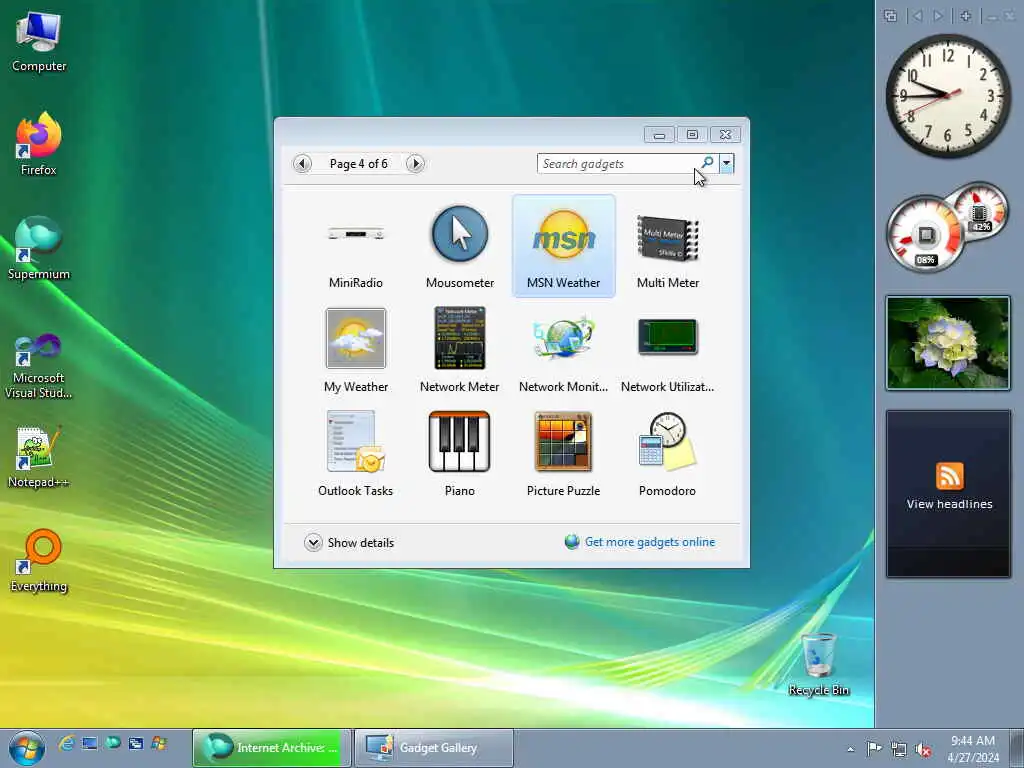1024x768 pixels.
Task: Click Switch between windows quick launch icon
Action: click(136, 743)
